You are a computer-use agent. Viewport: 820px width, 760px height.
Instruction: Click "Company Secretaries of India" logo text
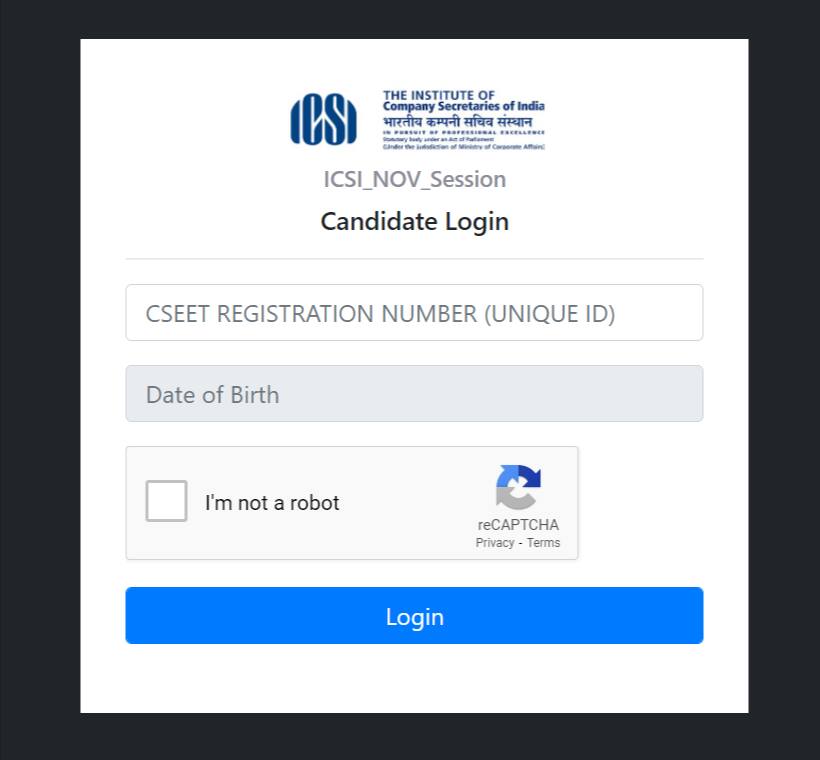[x=463, y=106]
